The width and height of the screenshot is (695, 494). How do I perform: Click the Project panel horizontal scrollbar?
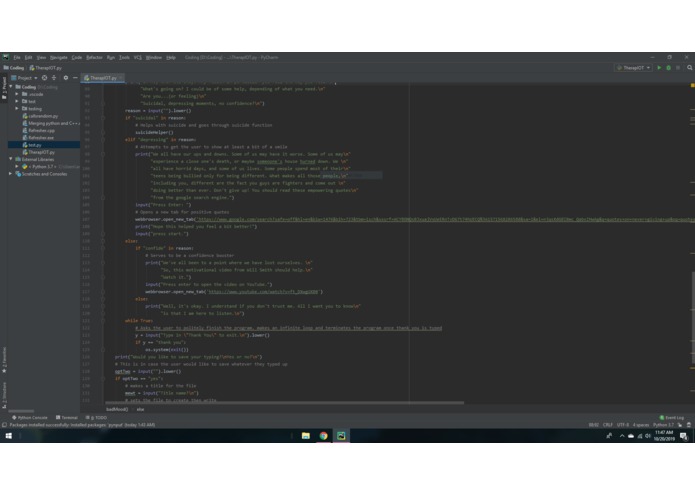tap(21, 411)
